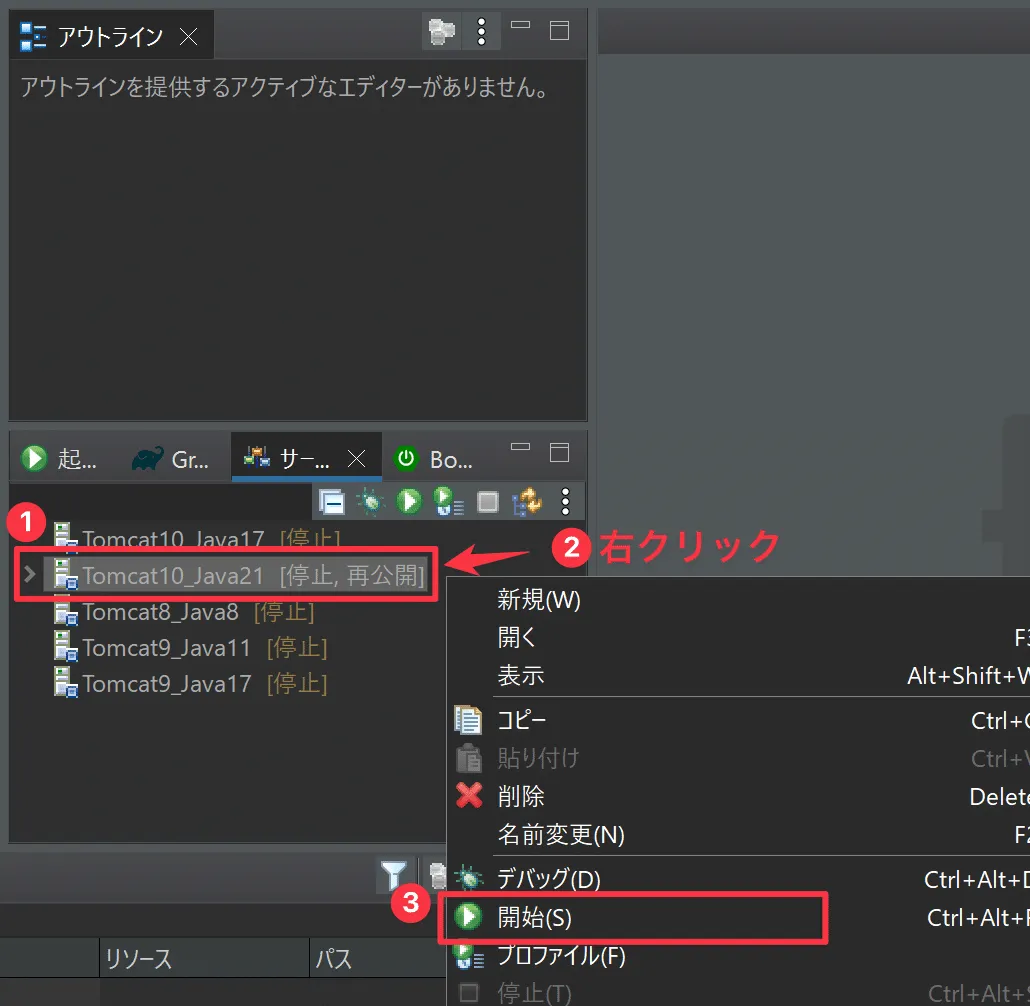The width and height of the screenshot is (1030, 1006).
Task: Open the Gr... (Gradle) tab
Action: click(171, 459)
